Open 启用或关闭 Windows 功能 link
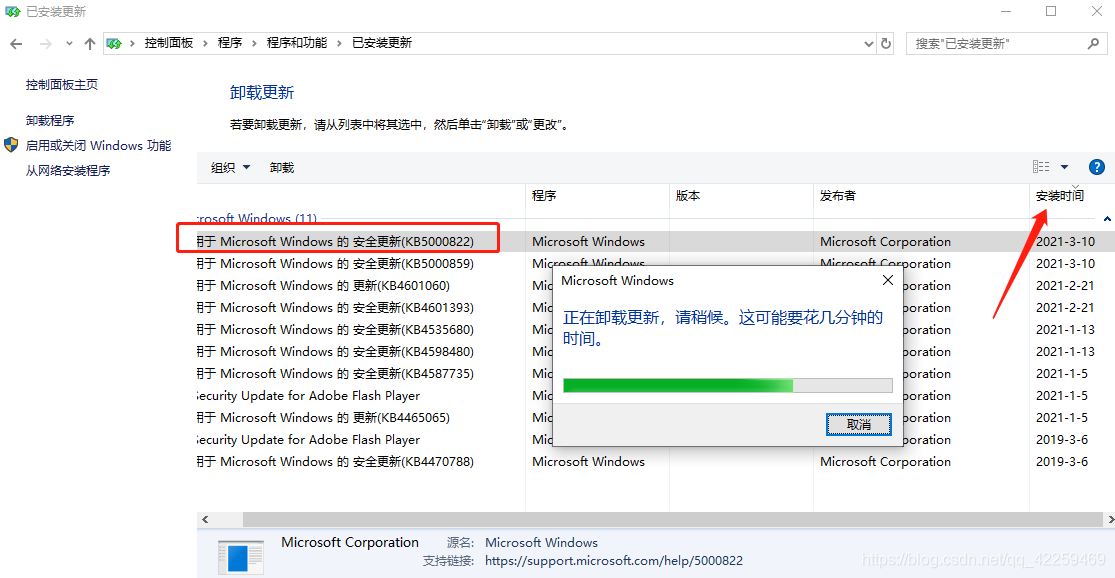This screenshot has height=578, width=1115. [98, 146]
